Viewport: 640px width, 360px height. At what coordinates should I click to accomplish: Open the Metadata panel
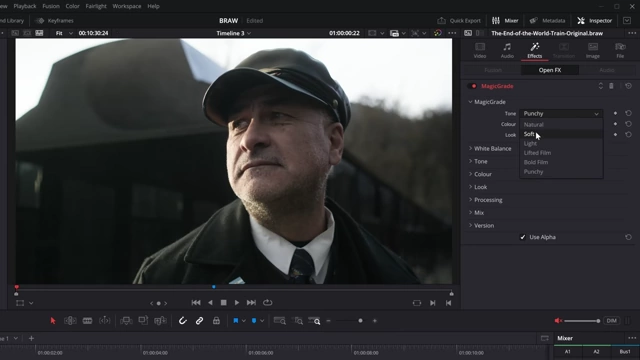547,20
